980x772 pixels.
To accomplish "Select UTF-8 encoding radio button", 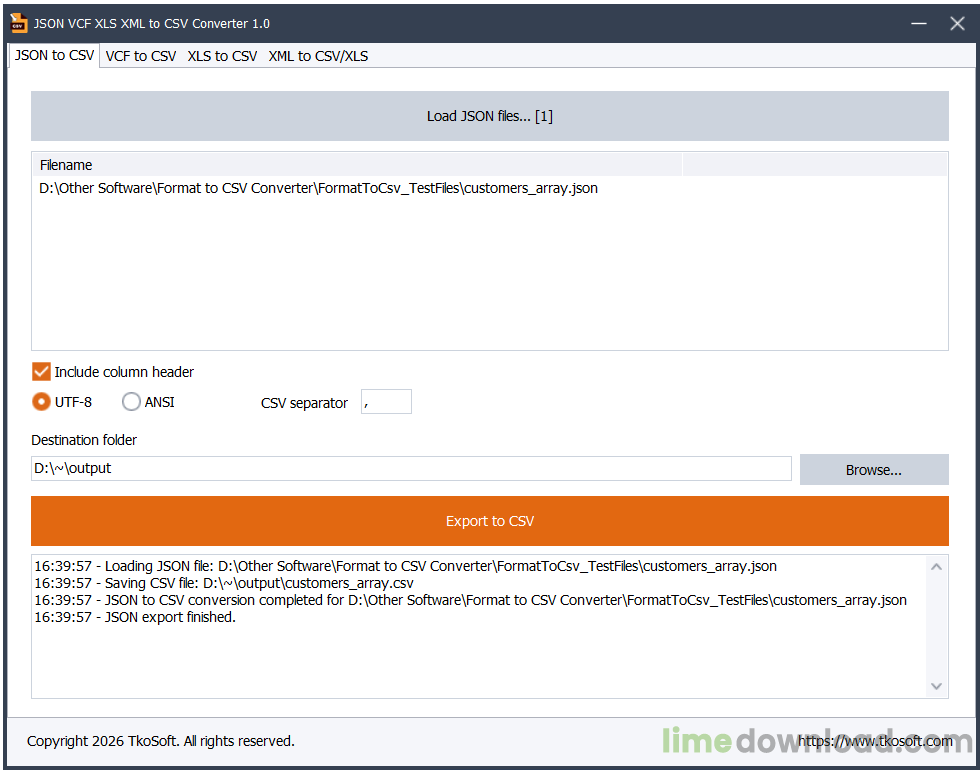I will point(41,402).
